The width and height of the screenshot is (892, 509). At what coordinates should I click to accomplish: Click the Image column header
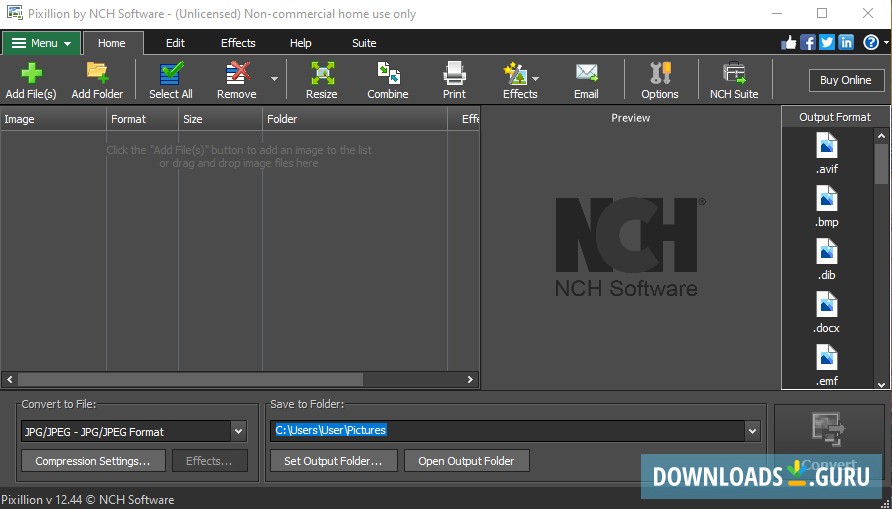pyautogui.click(x=53, y=119)
